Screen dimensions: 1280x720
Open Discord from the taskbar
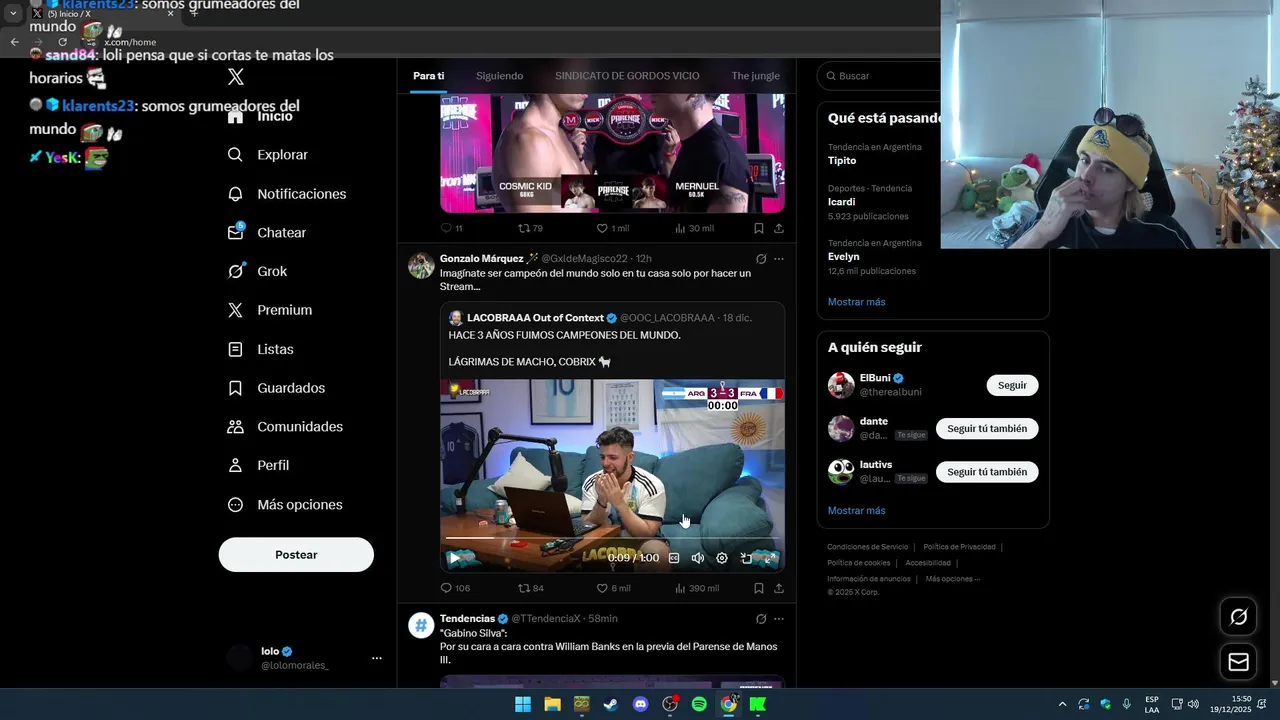[641, 704]
